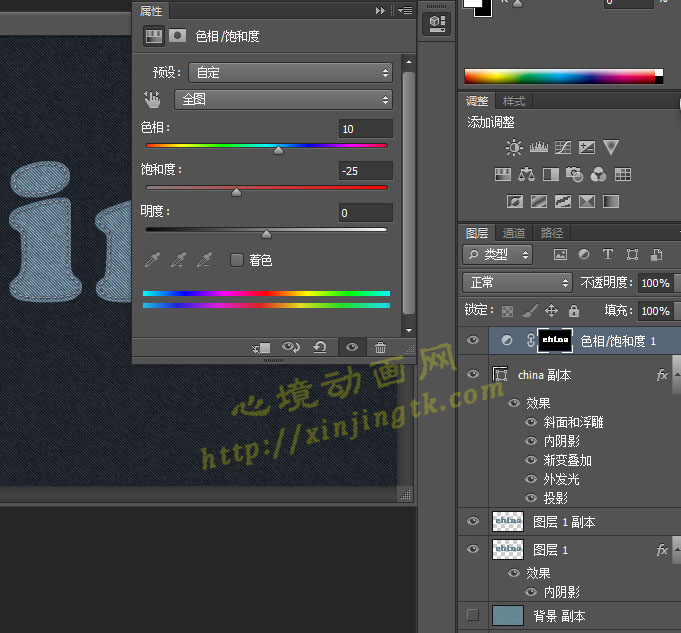This screenshot has height=633, width=681.
Task: Open the 全图 color range dropdown
Action: point(282,99)
